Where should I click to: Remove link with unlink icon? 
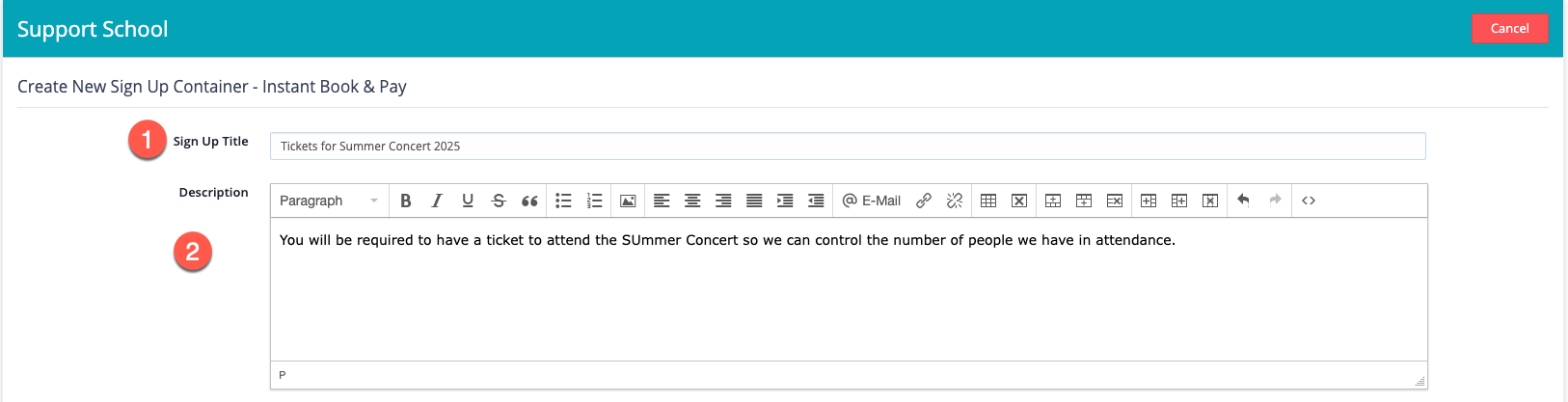[x=955, y=201]
